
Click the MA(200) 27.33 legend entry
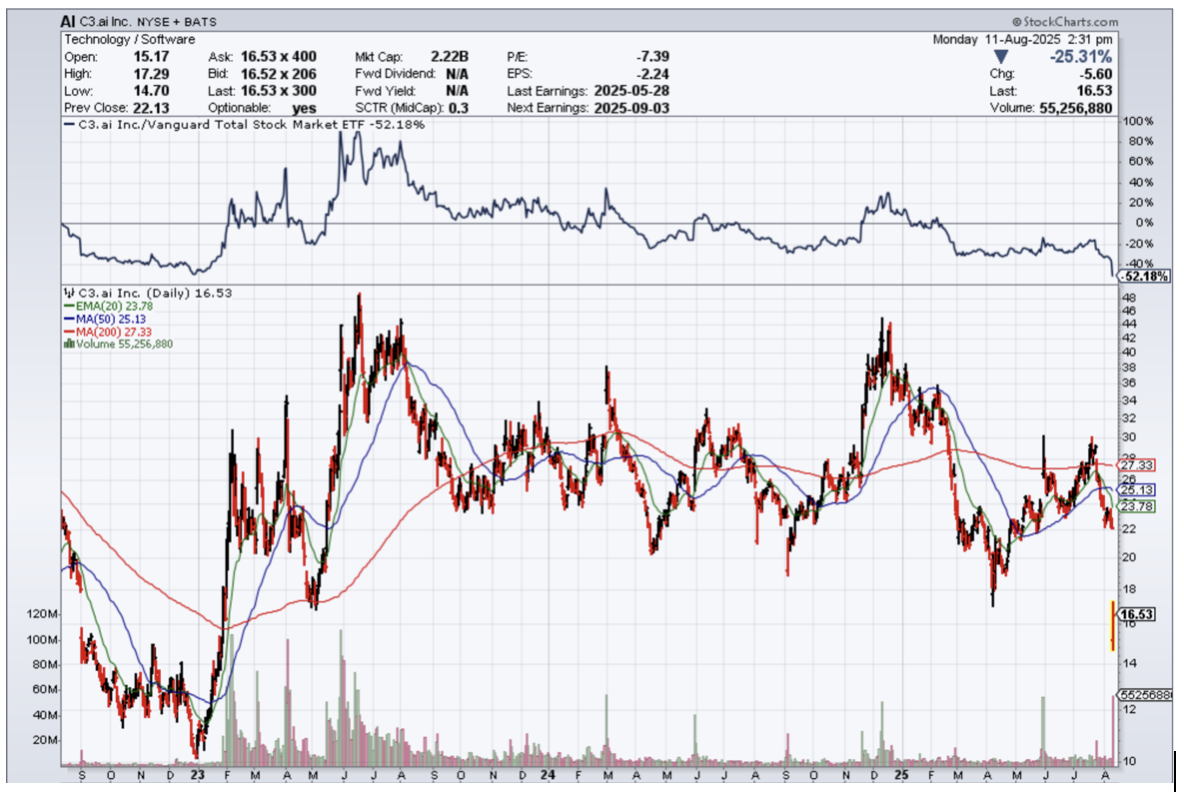pyautogui.click(x=108, y=331)
